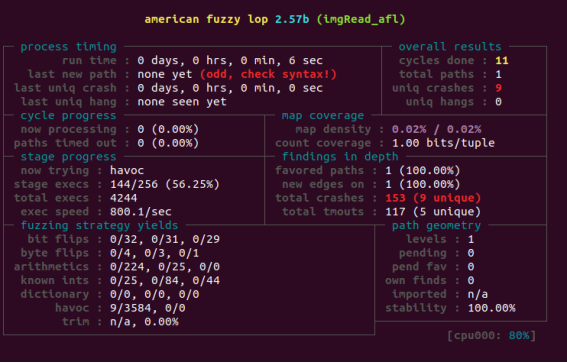Screen dimensions: 567x363
Task: Select arithmetics value '0/224, 0/25, 0/0'
Action: click(x=165, y=266)
